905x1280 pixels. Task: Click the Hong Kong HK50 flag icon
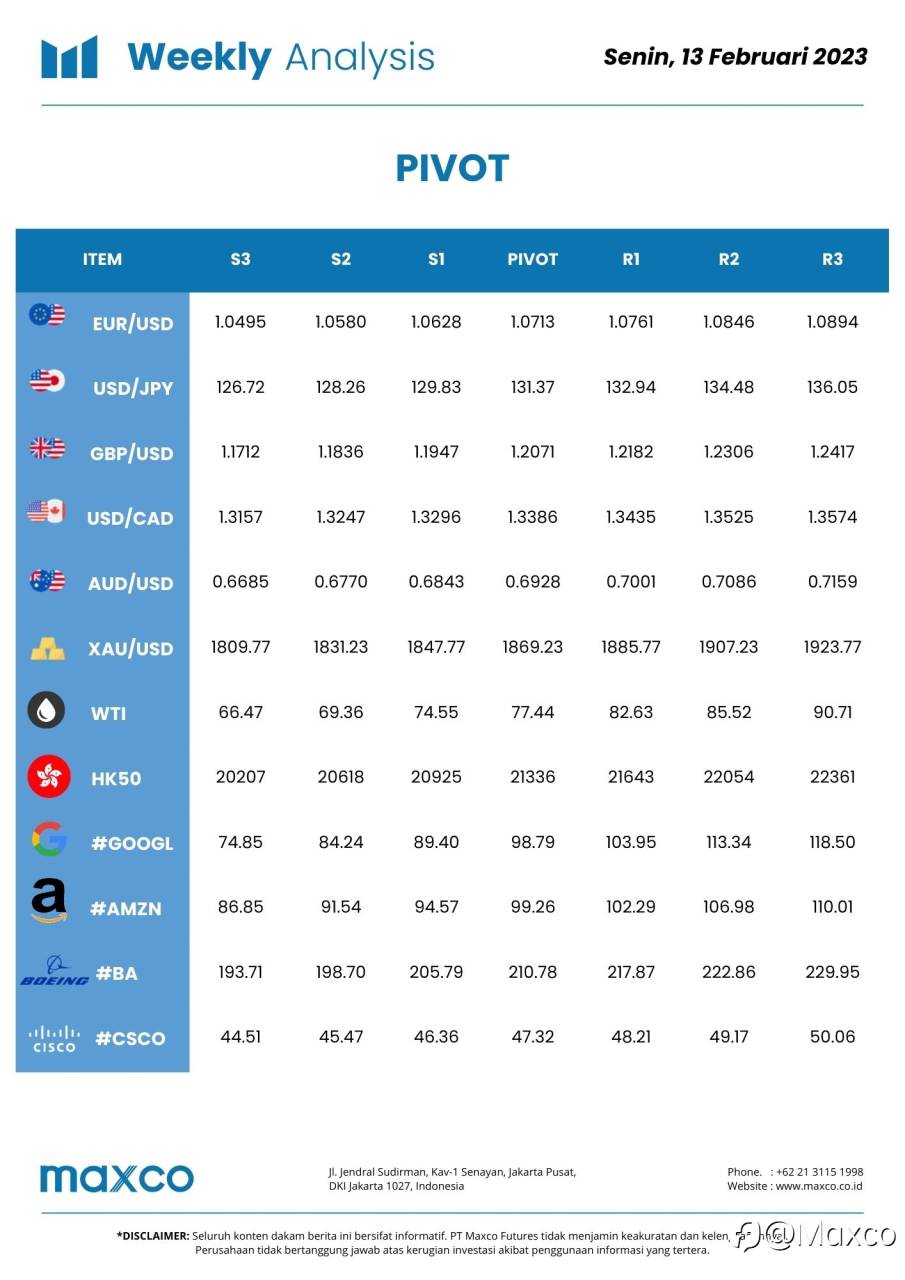pos(49,776)
